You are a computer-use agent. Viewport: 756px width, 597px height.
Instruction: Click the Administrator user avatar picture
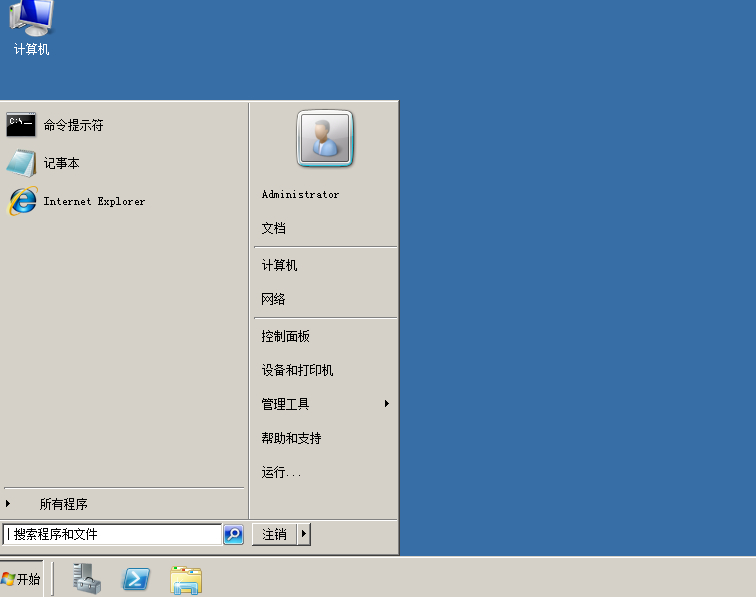click(324, 138)
